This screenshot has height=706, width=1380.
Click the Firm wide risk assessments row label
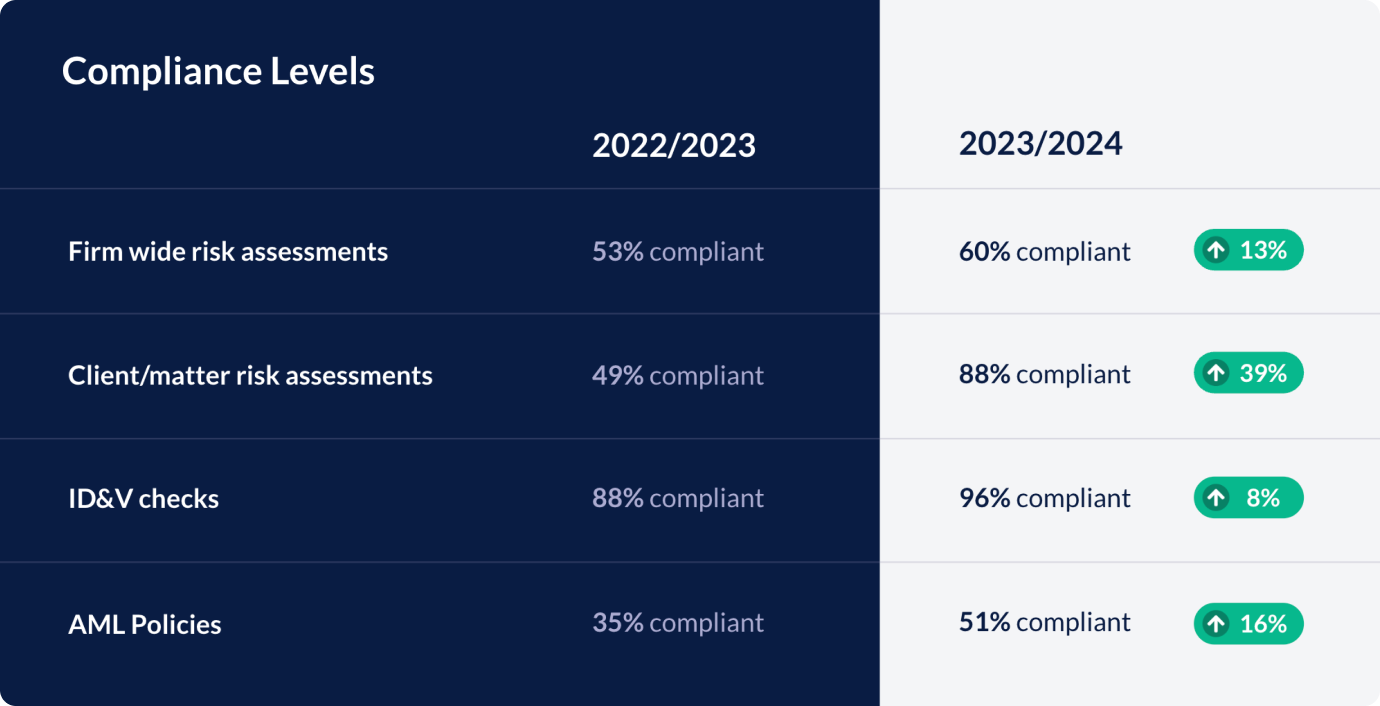pyautogui.click(x=228, y=251)
